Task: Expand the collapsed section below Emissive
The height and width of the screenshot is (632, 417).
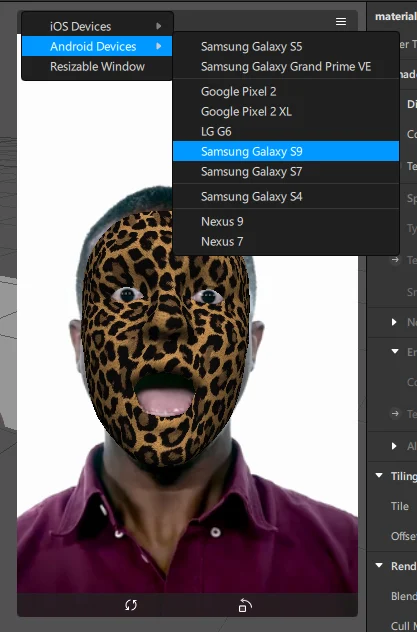Action: pos(394,446)
